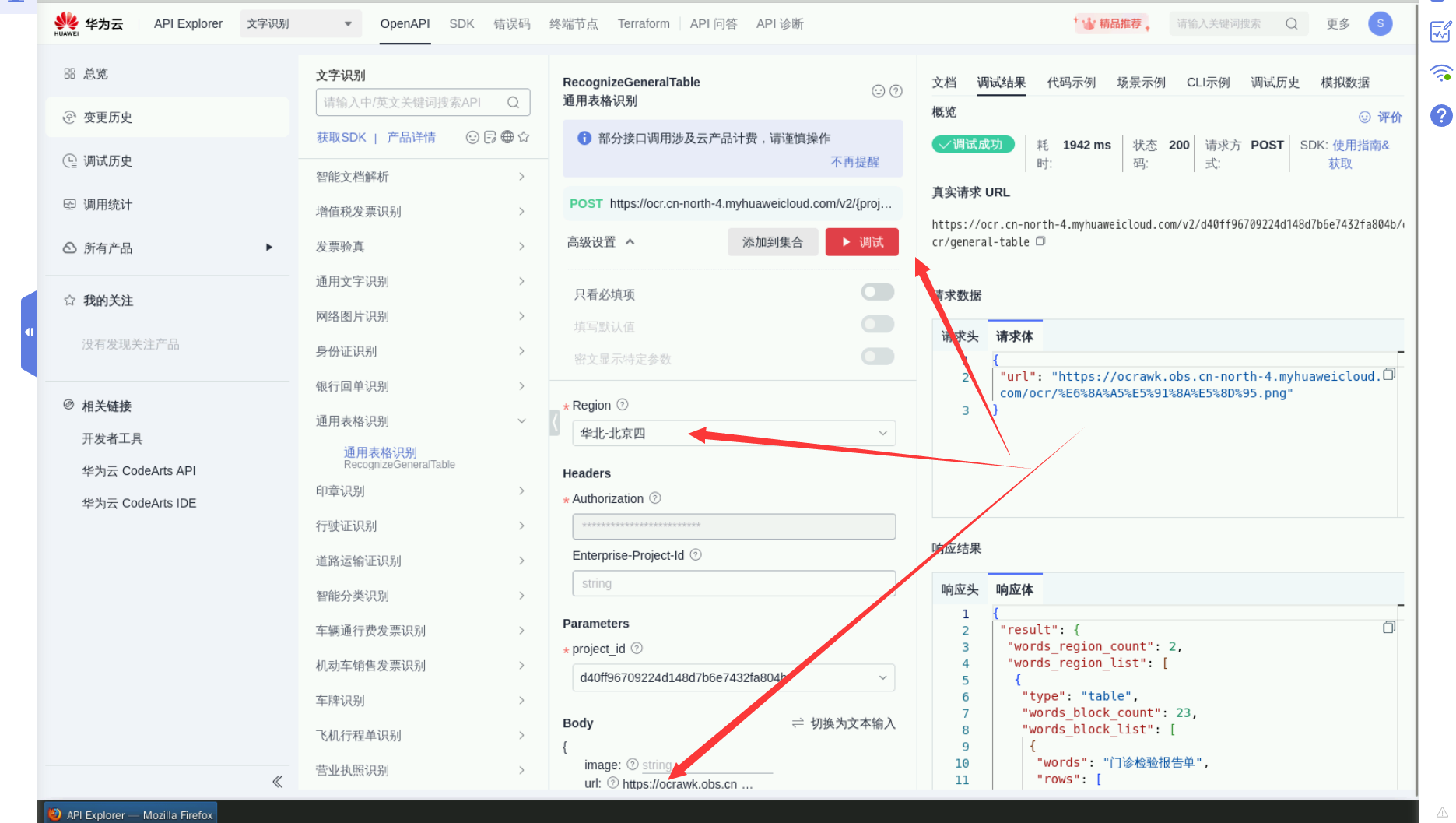Switch to the 错误码 tab
This screenshot has width=1456, height=823.
point(512,23)
